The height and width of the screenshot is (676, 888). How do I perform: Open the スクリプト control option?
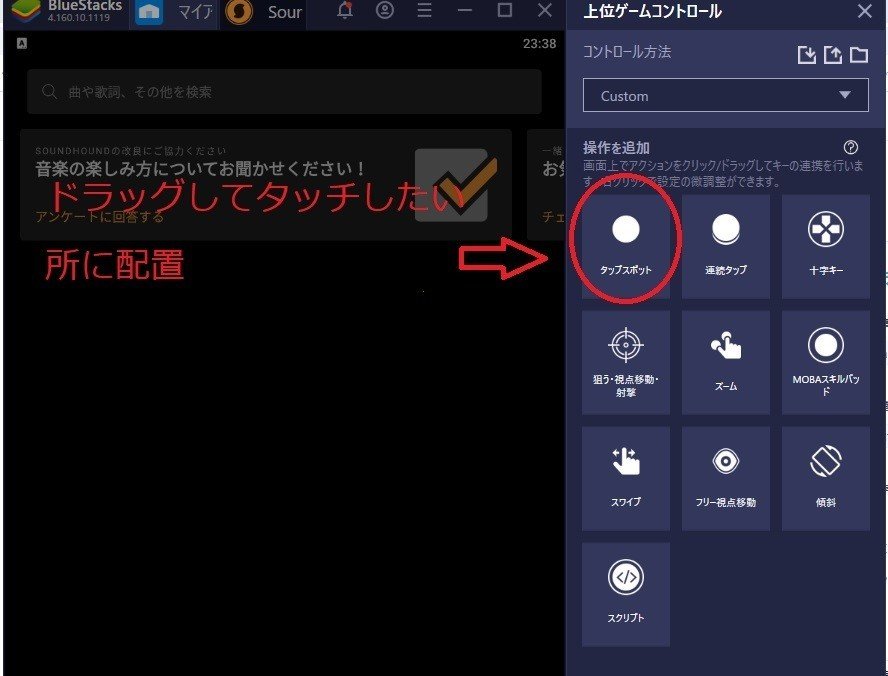pyautogui.click(x=626, y=593)
